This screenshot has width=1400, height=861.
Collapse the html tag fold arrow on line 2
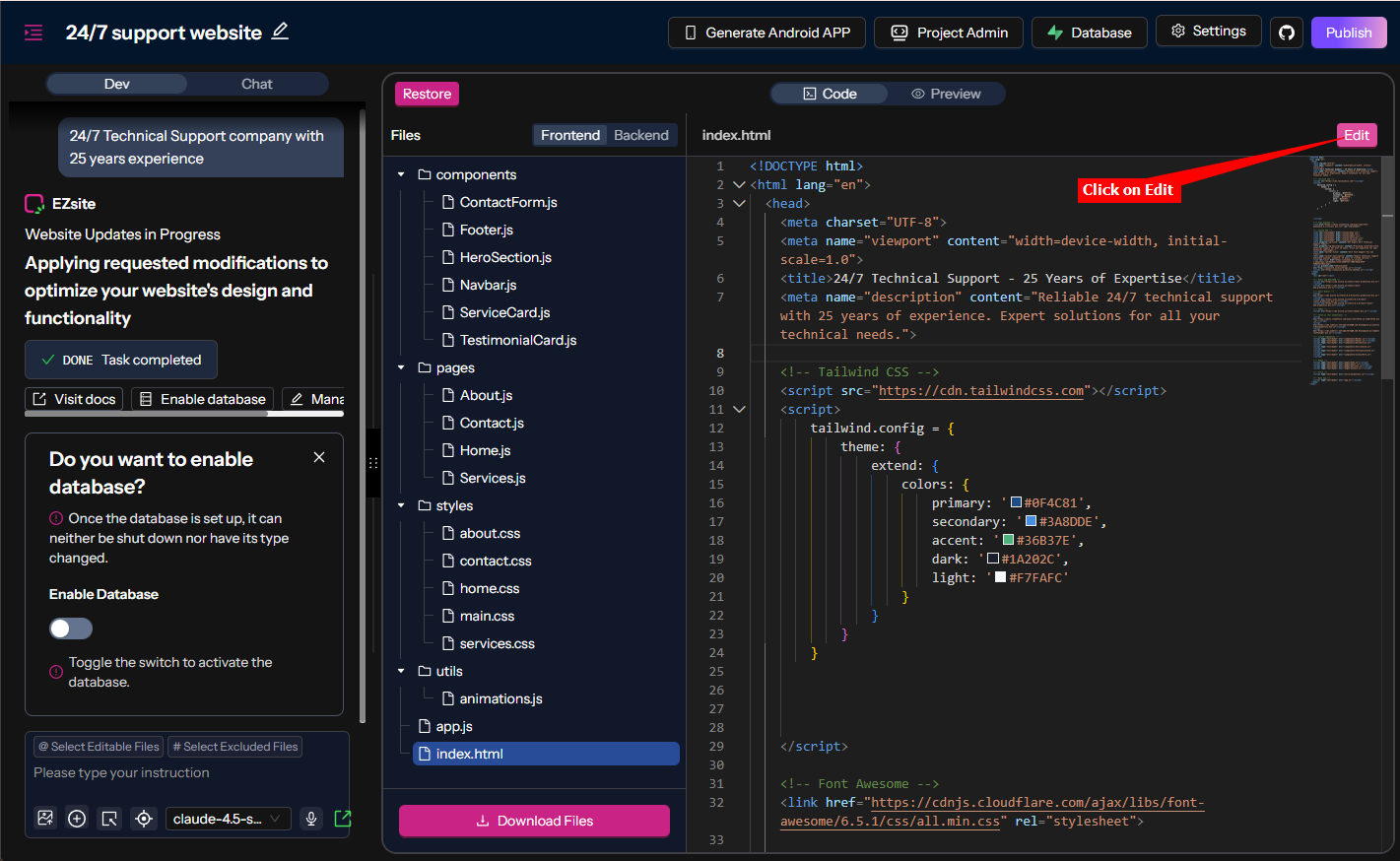(x=739, y=185)
